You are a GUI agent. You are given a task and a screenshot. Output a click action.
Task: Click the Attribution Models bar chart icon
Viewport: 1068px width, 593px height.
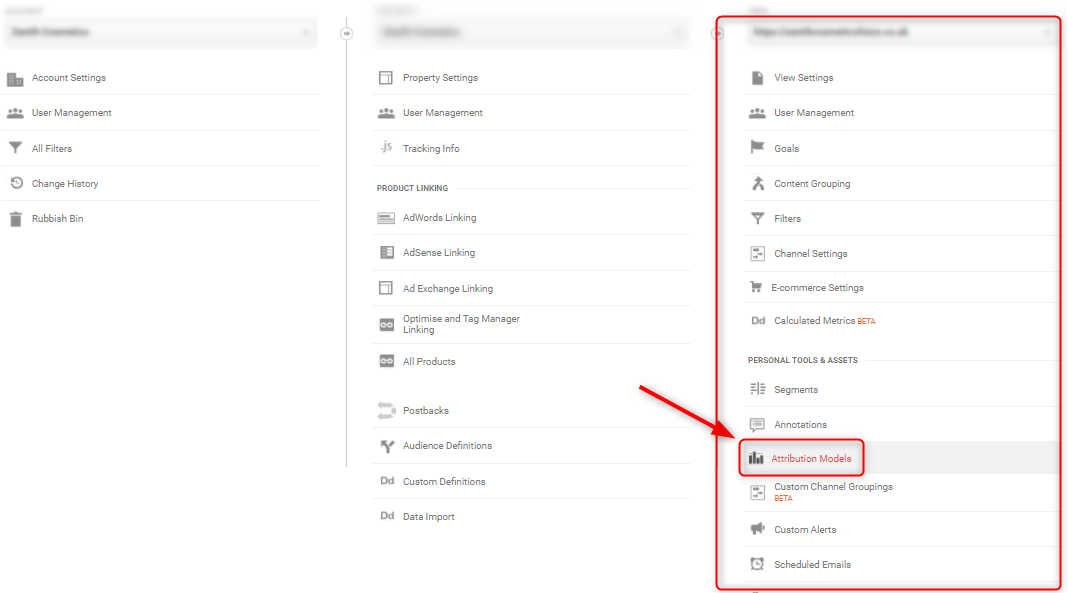coord(756,458)
